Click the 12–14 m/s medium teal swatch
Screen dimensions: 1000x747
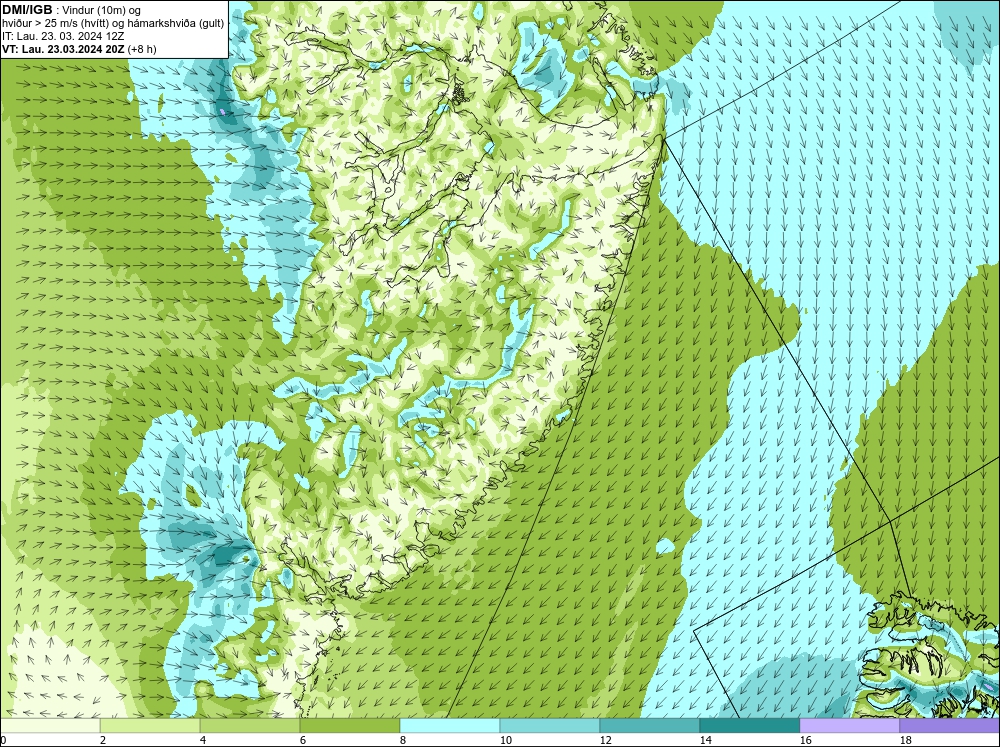650,725
